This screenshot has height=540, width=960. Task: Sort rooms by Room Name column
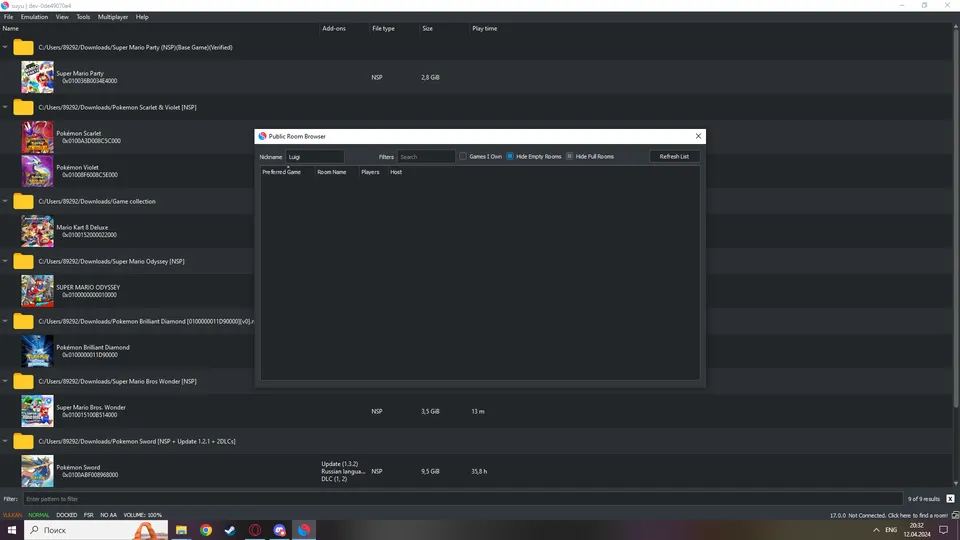point(332,172)
